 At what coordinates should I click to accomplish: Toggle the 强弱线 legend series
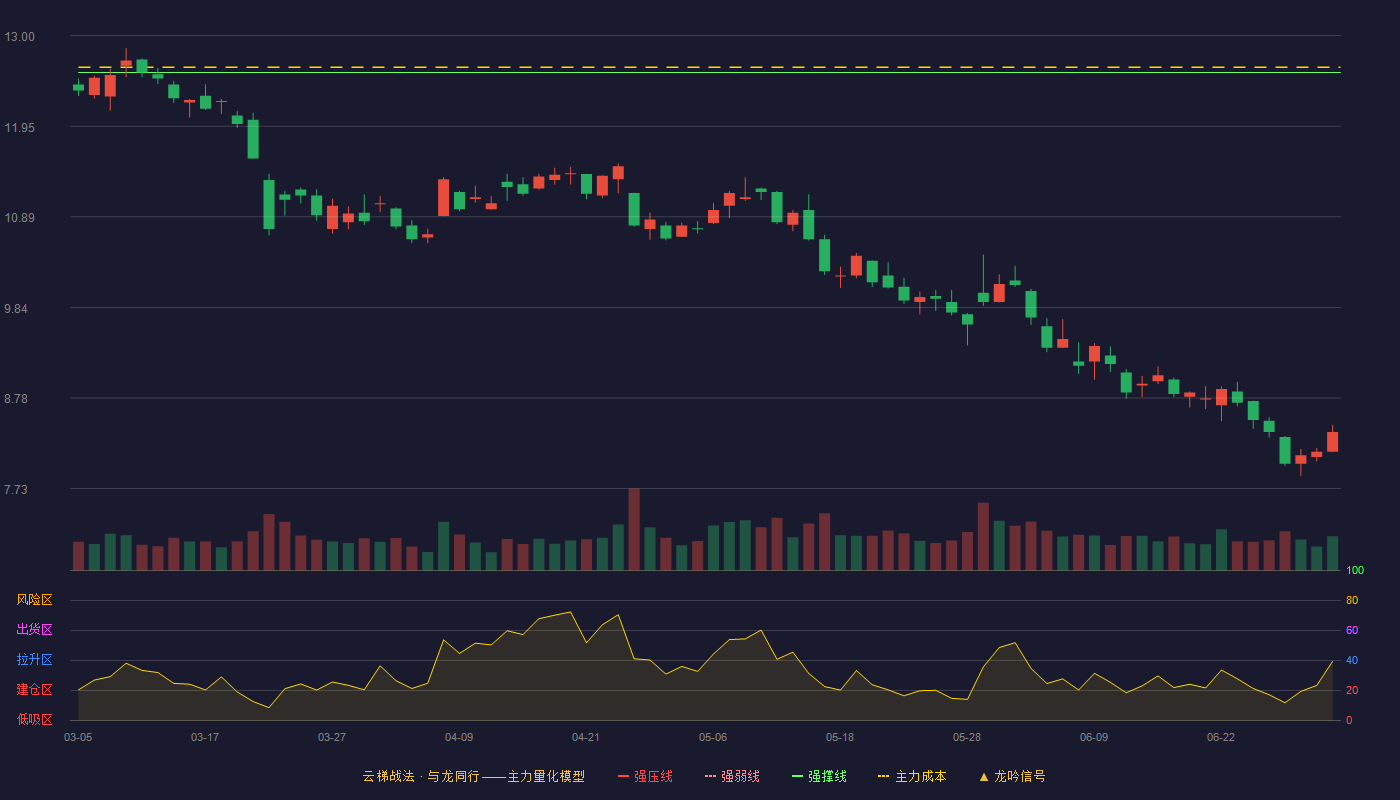click(x=732, y=776)
